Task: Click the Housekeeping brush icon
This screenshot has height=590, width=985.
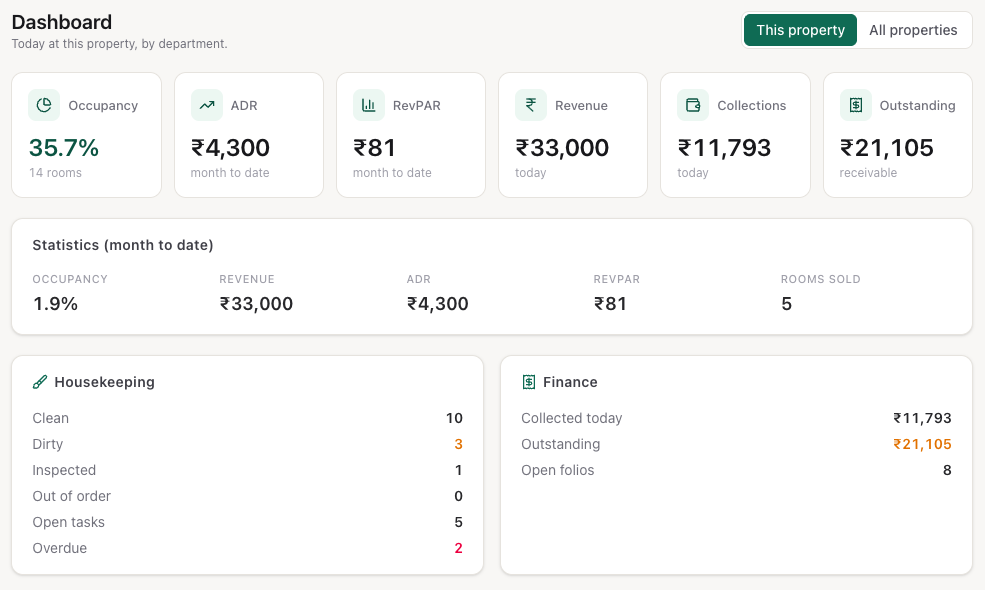Action: (40, 382)
